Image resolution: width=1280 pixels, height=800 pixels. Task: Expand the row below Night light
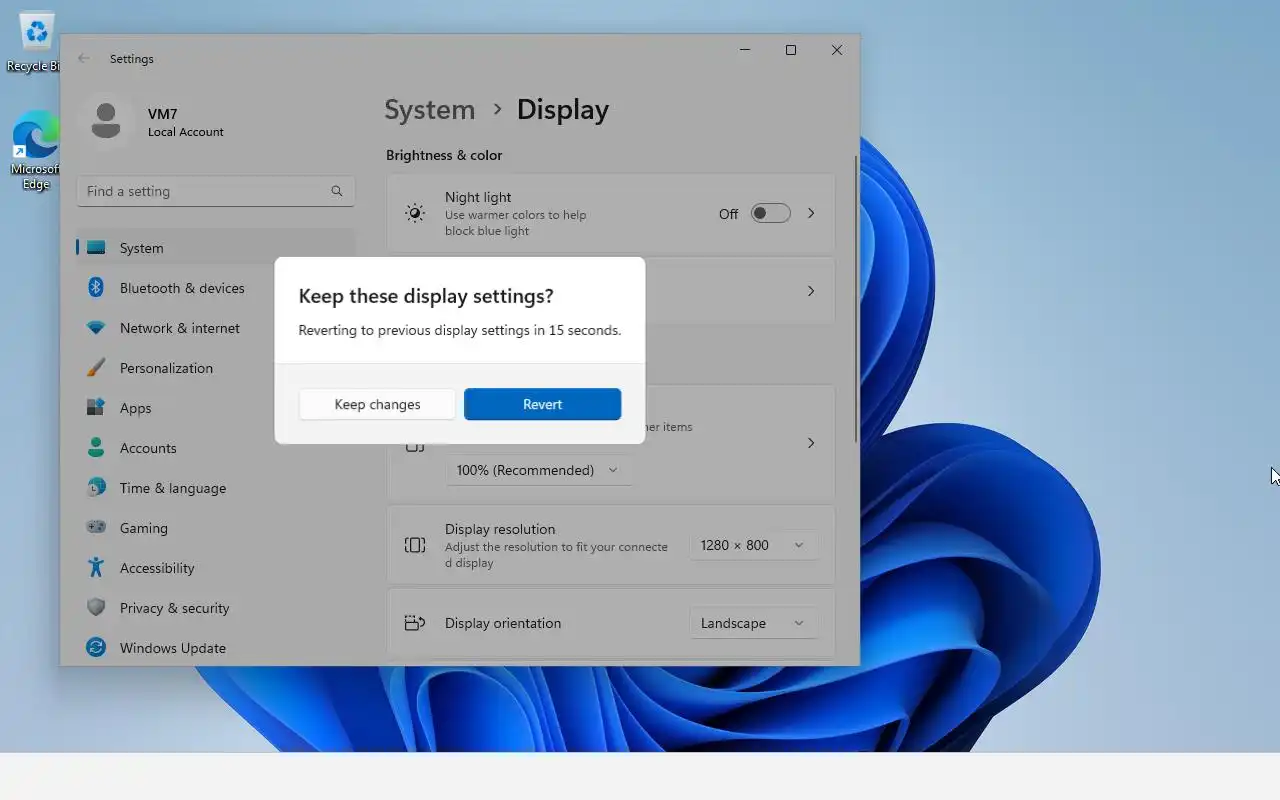pos(811,291)
